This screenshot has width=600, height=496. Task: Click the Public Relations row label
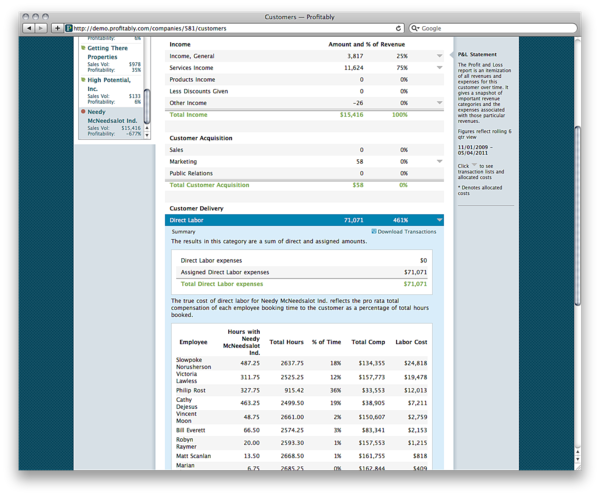click(x=191, y=173)
